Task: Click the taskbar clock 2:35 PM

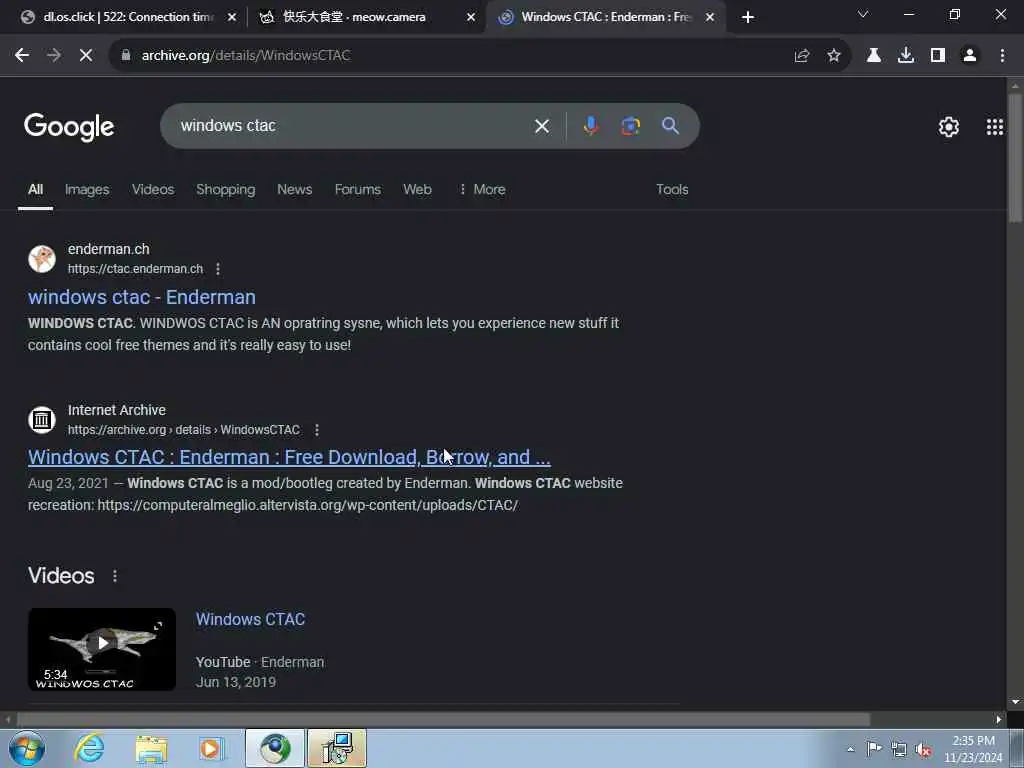Action: tap(973, 748)
